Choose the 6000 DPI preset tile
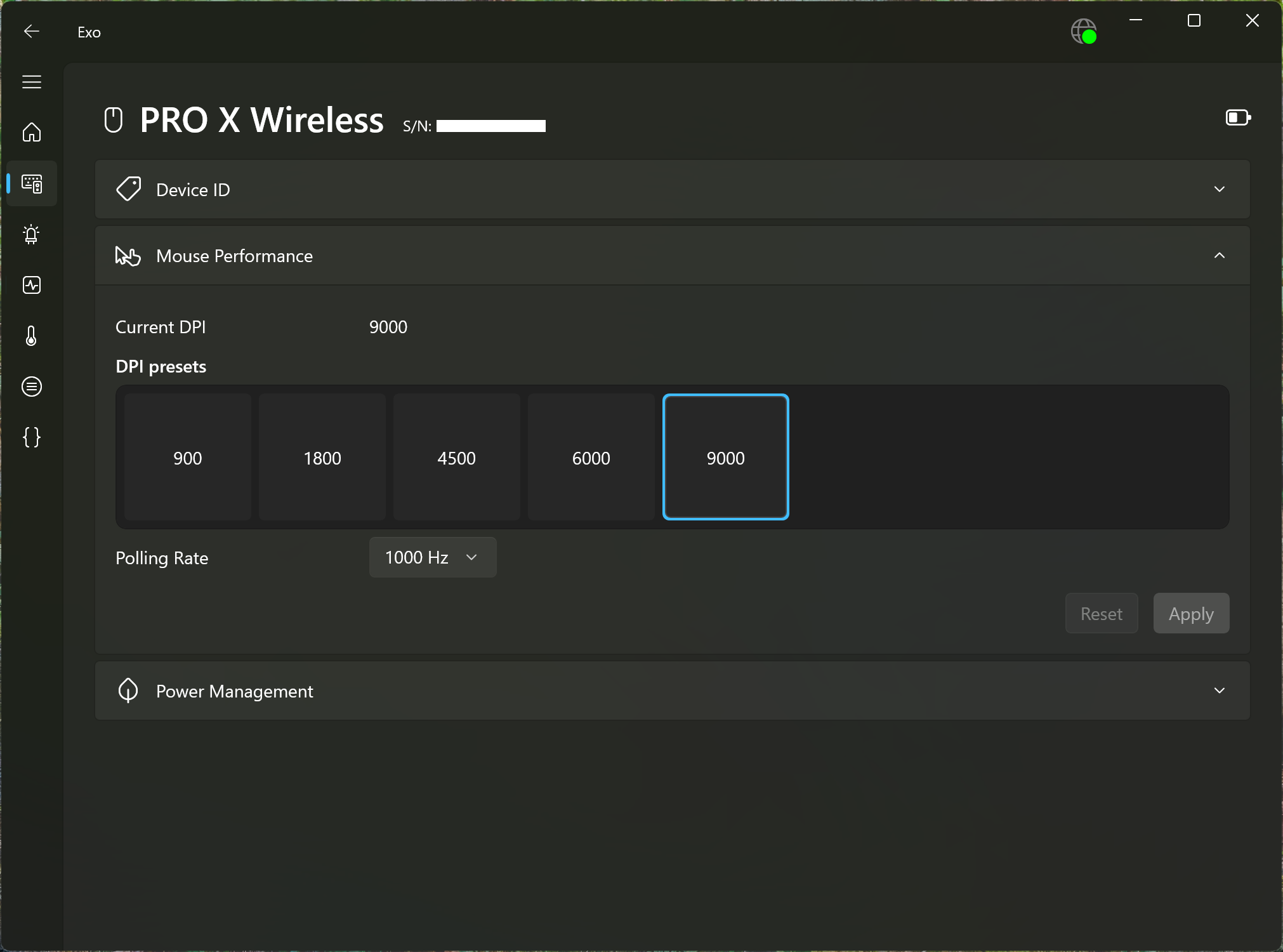Viewport: 1283px width, 952px height. pyautogui.click(x=591, y=458)
